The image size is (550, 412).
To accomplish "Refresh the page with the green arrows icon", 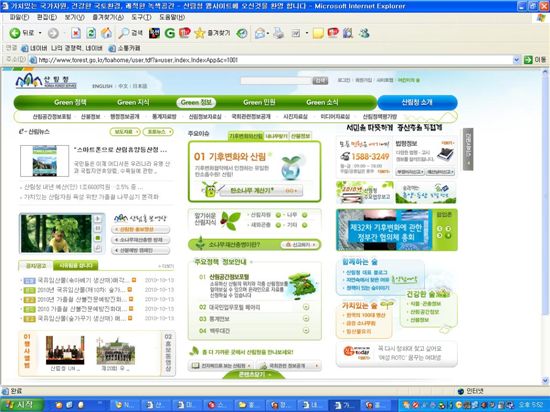I will tap(91, 33).
